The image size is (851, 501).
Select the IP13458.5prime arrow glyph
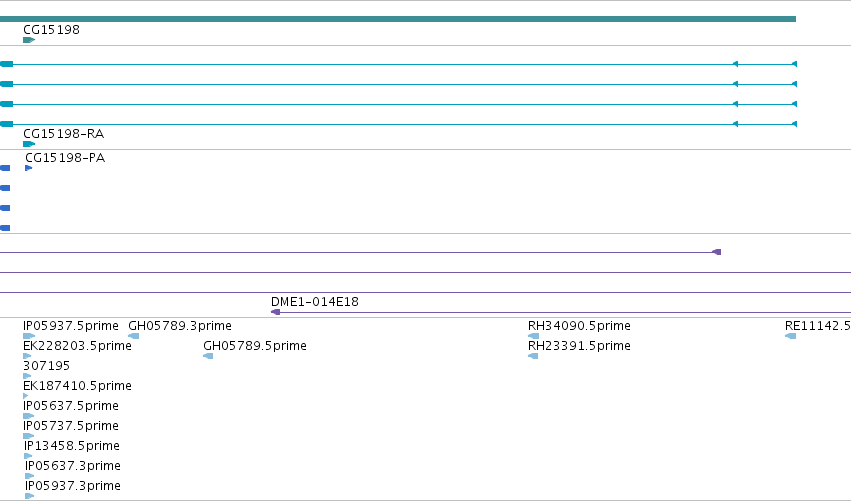click(x=28, y=456)
